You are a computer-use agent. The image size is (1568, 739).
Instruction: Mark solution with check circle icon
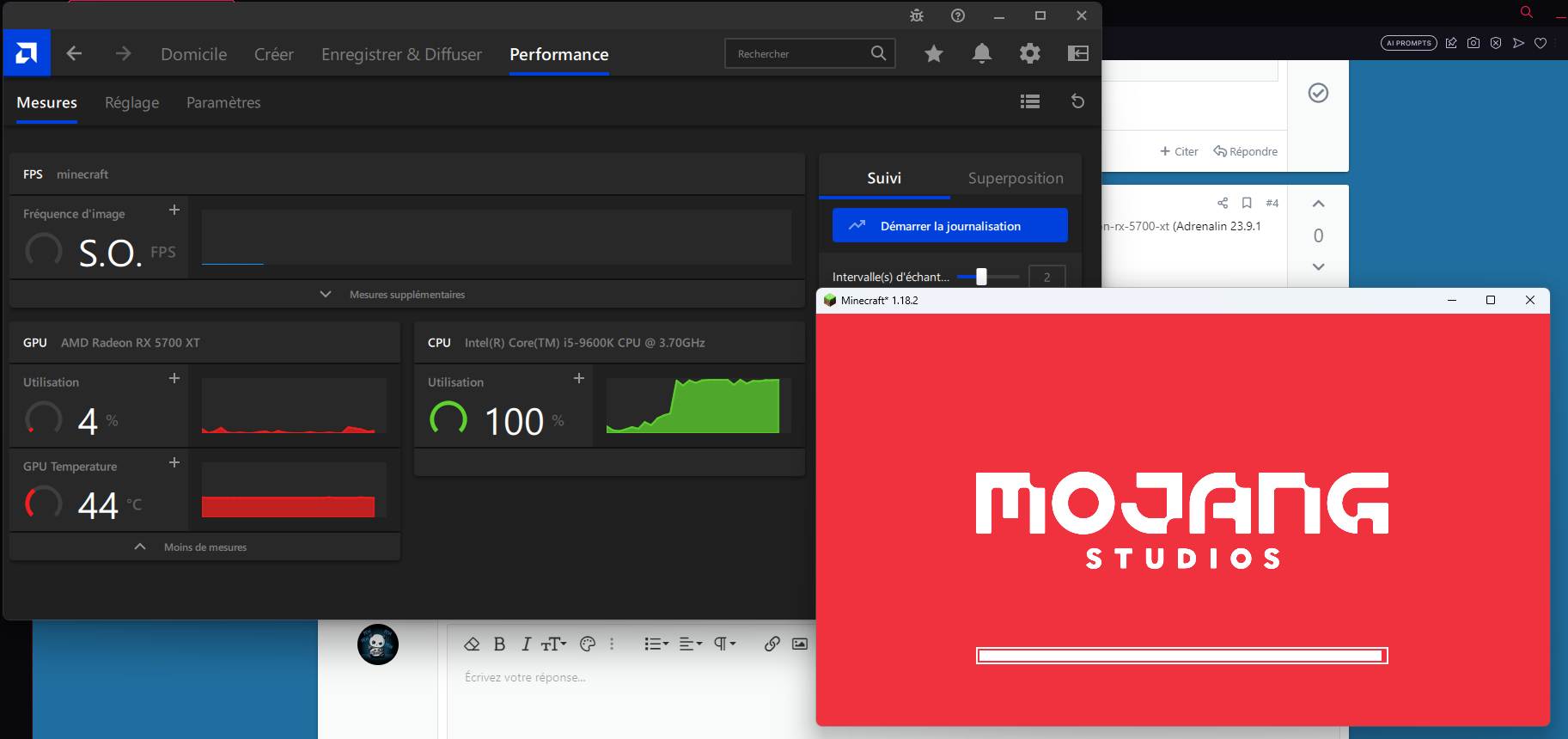click(1318, 93)
